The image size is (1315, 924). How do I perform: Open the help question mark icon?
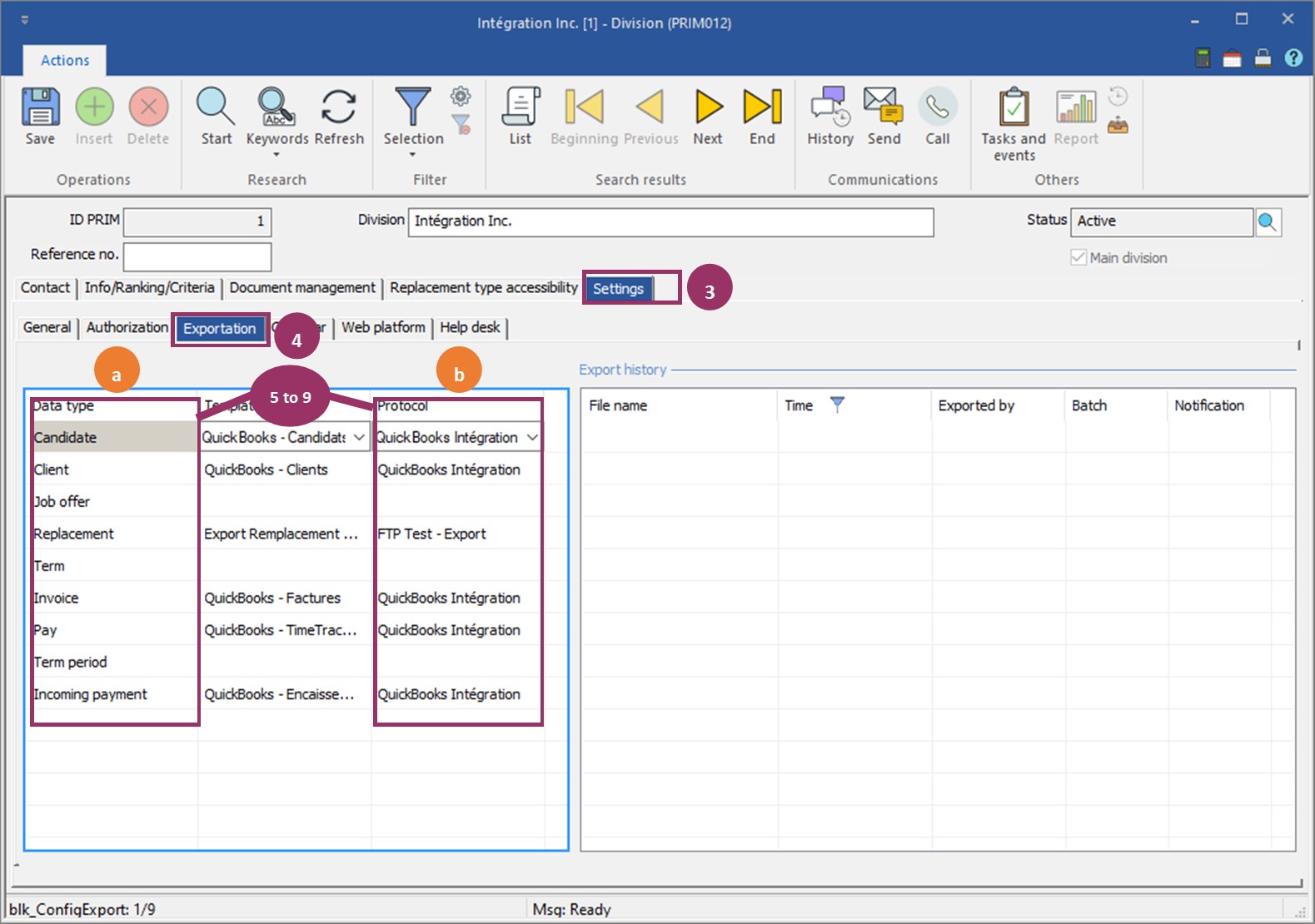click(1293, 57)
